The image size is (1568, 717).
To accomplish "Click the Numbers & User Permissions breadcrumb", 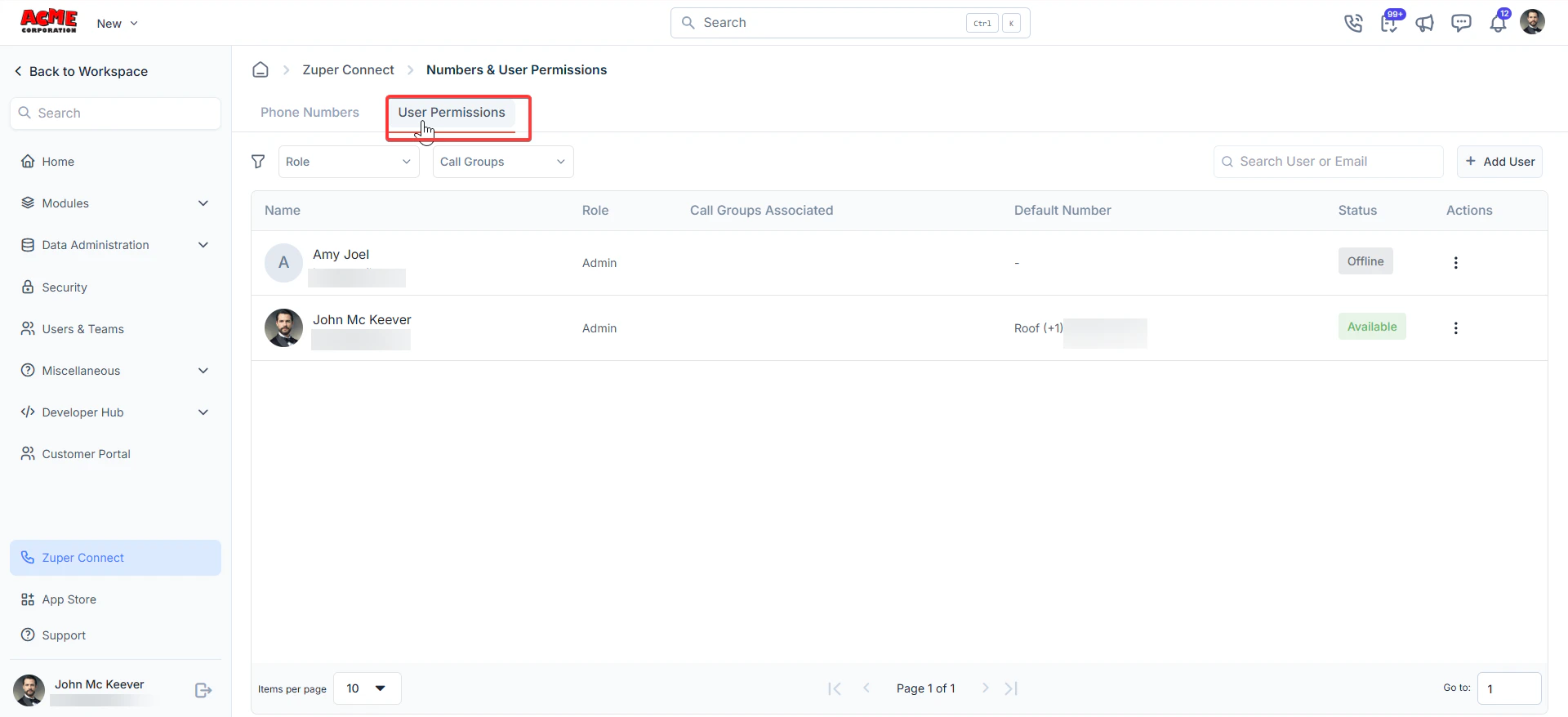I will coord(516,70).
